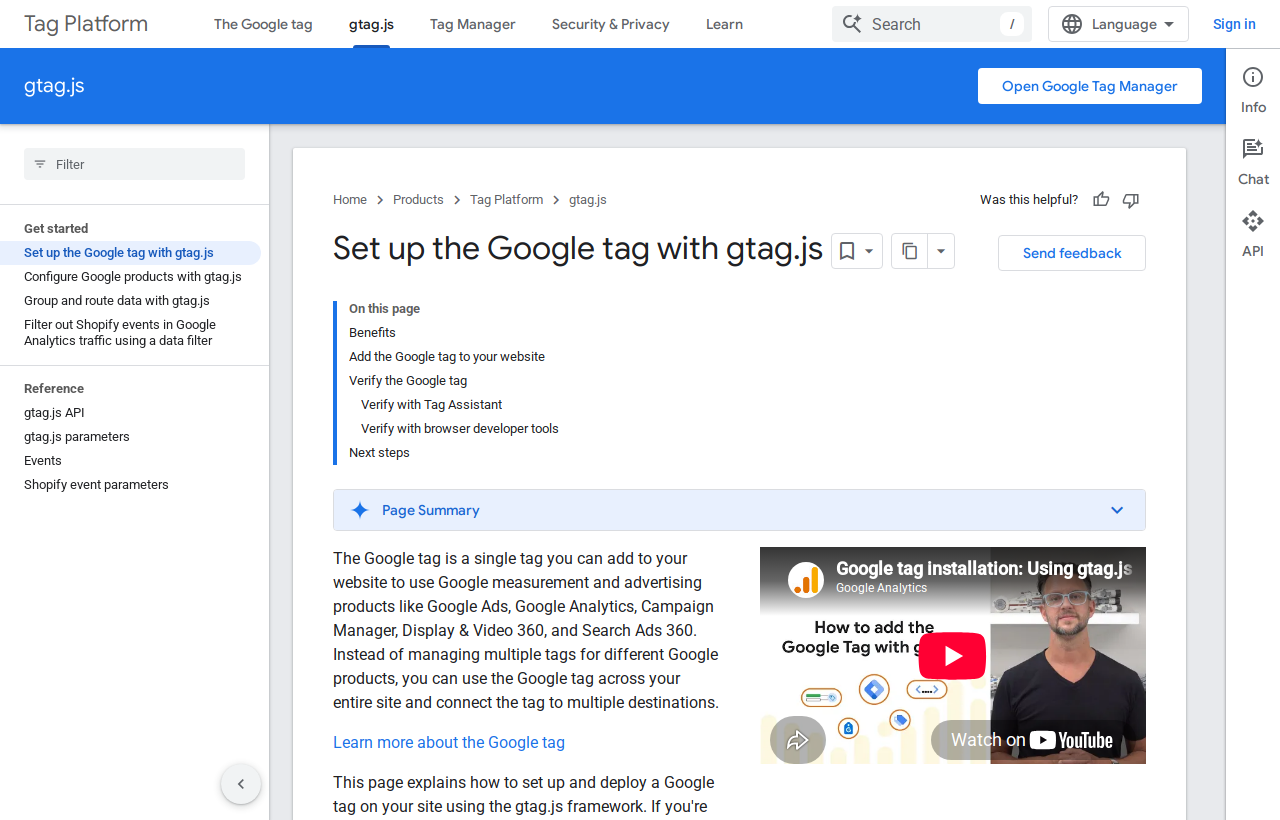The height and width of the screenshot is (820, 1280).
Task: Click the thumbs down not helpful icon
Action: (1131, 200)
